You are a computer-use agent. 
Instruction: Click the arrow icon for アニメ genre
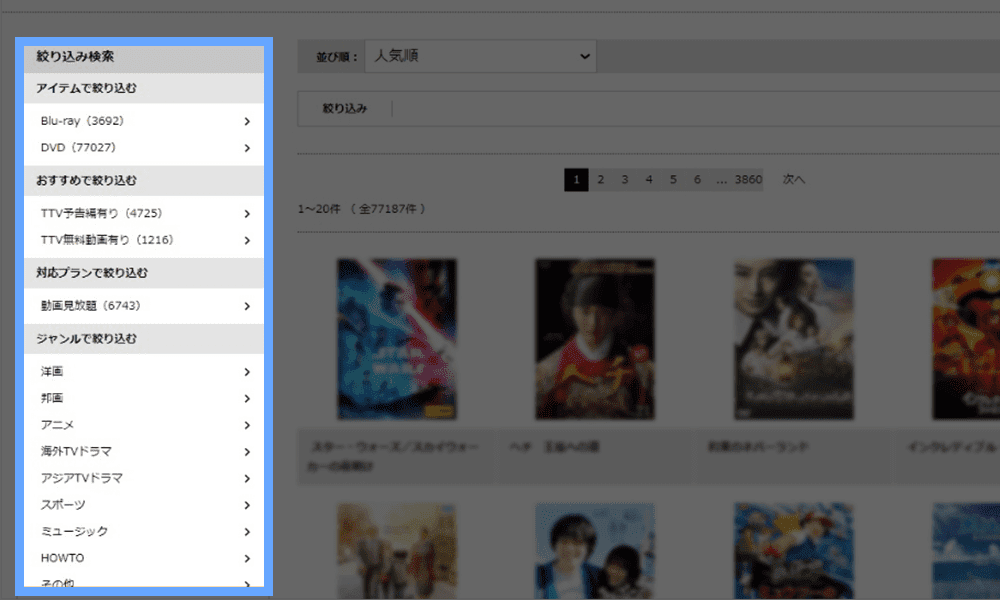pyautogui.click(x=246, y=425)
